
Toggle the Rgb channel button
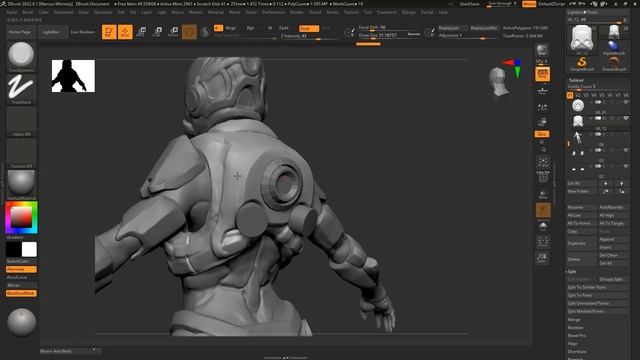coord(250,28)
